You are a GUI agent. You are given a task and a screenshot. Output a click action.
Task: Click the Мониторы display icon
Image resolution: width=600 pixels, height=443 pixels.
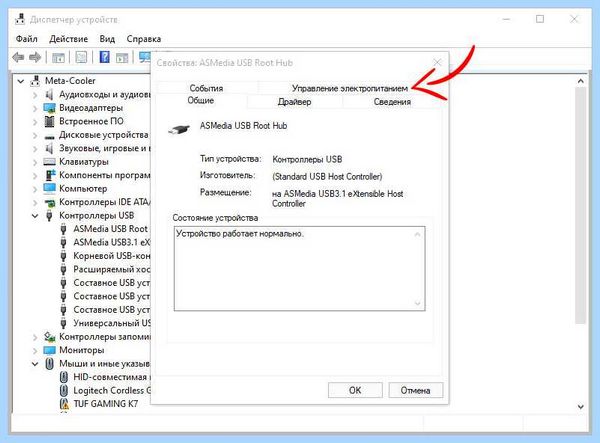(x=49, y=350)
